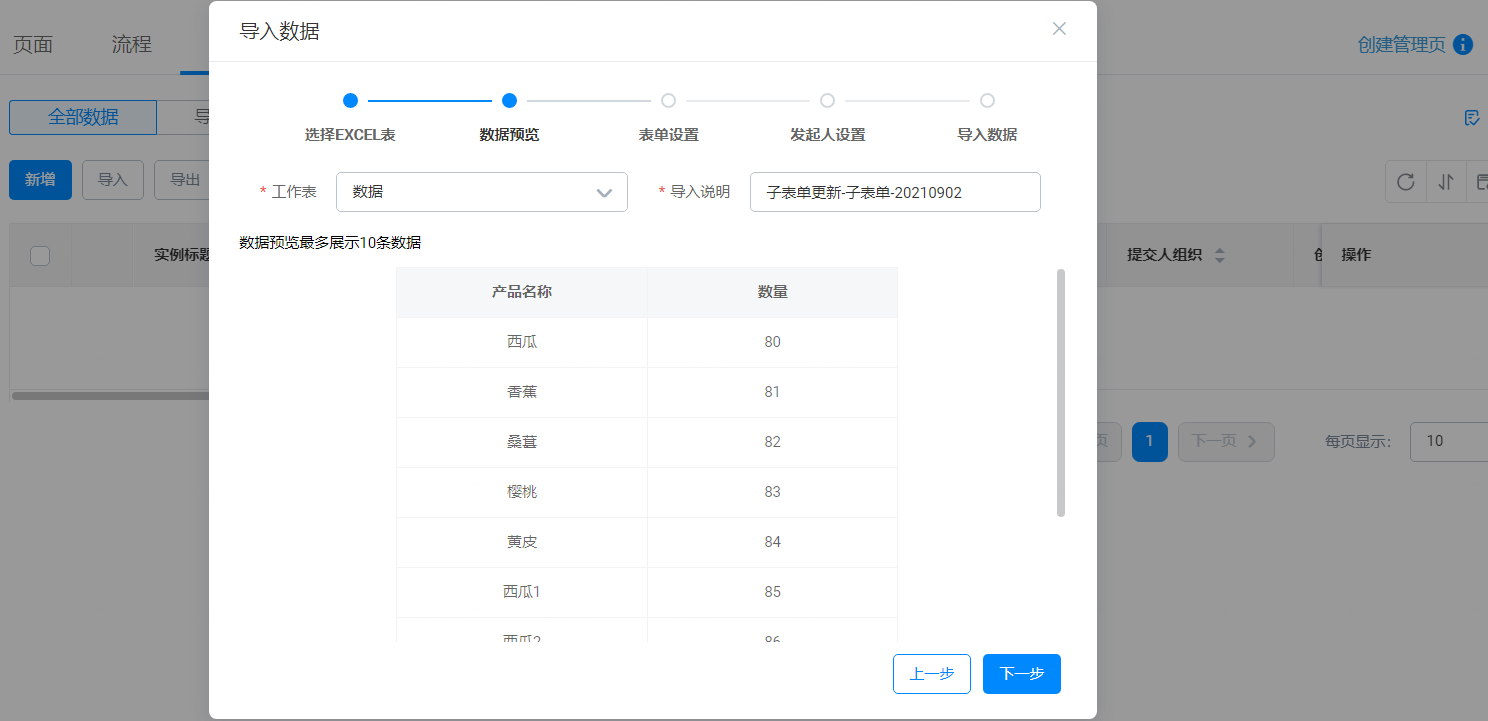Click the sort arrows toolbar icon

pos(1445,181)
